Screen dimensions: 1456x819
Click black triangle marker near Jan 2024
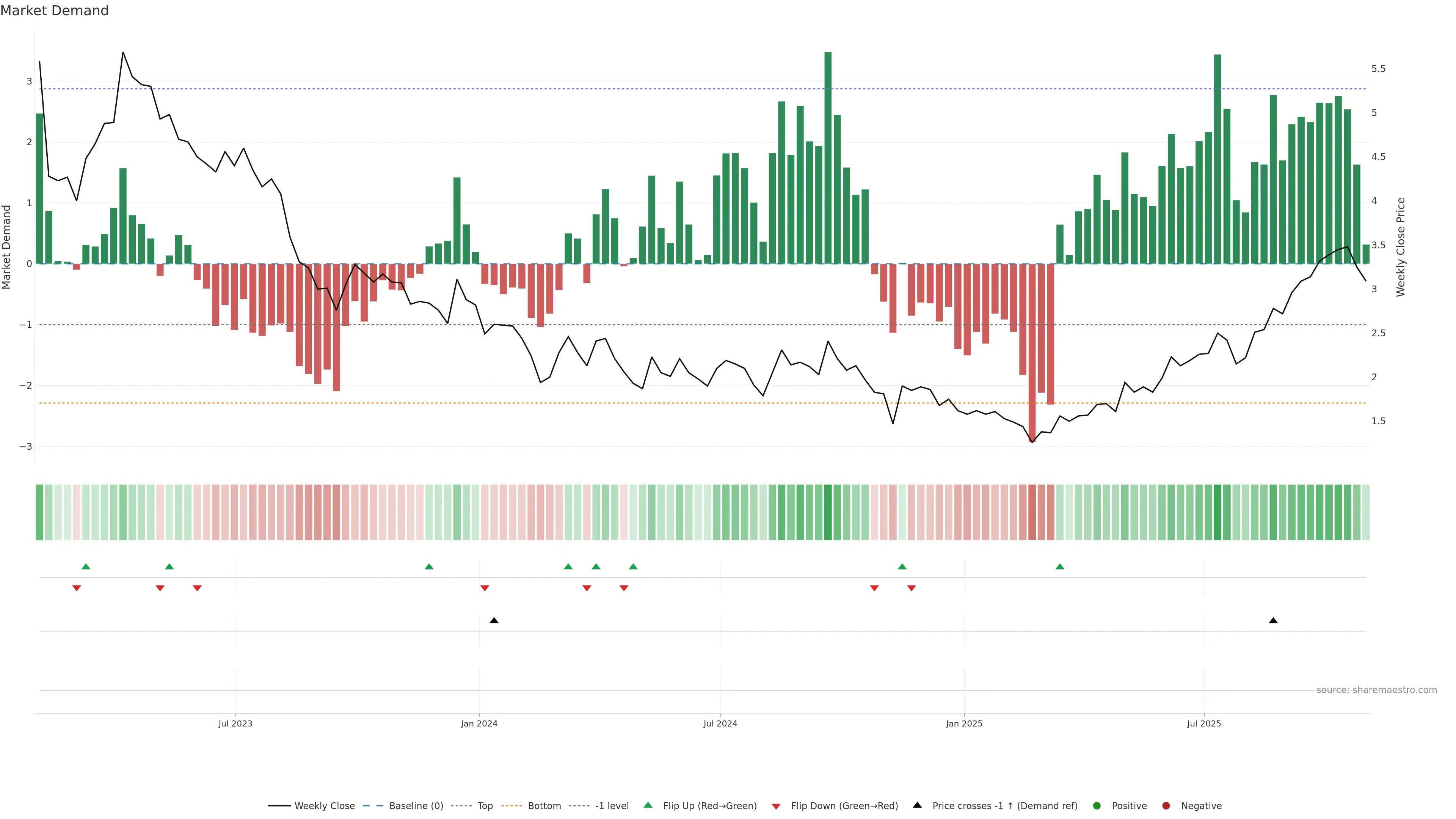[493, 621]
